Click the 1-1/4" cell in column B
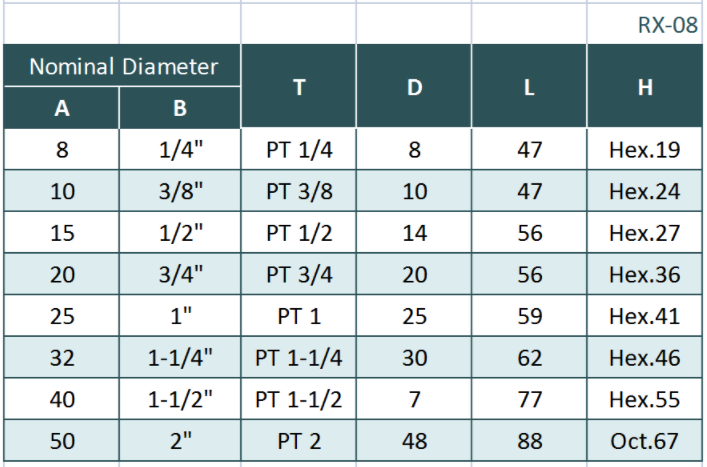The image size is (707, 467). click(x=180, y=357)
